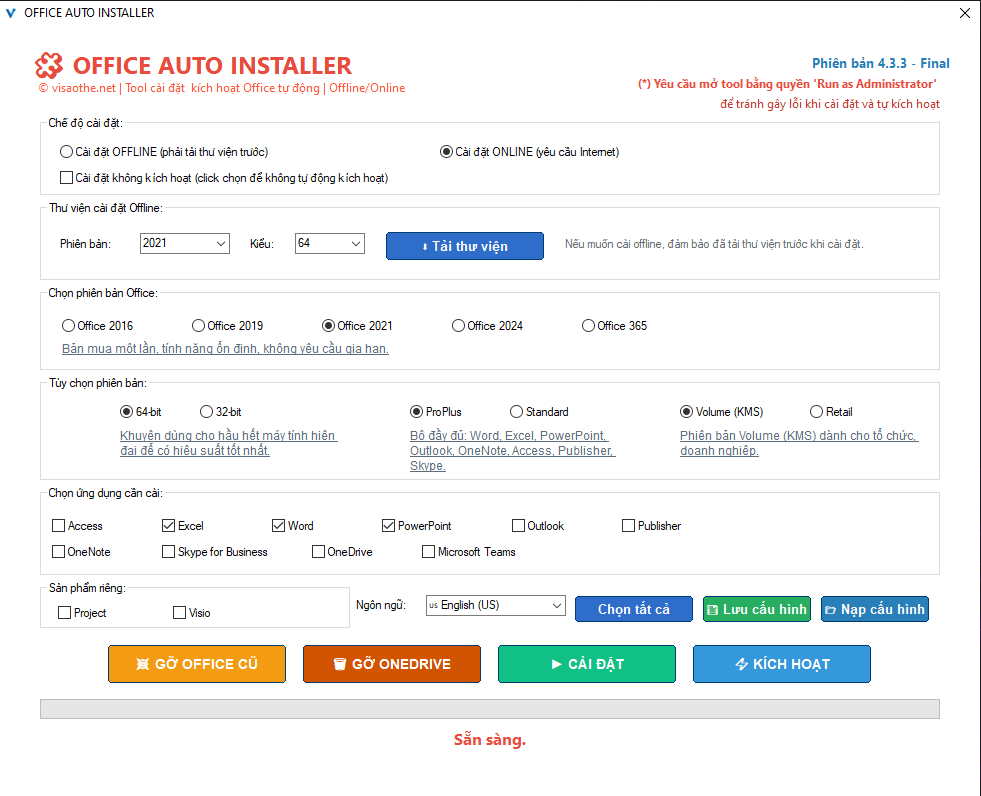Click the Lưu cấu hình save button
This screenshot has height=796, width=981.
click(x=757, y=609)
